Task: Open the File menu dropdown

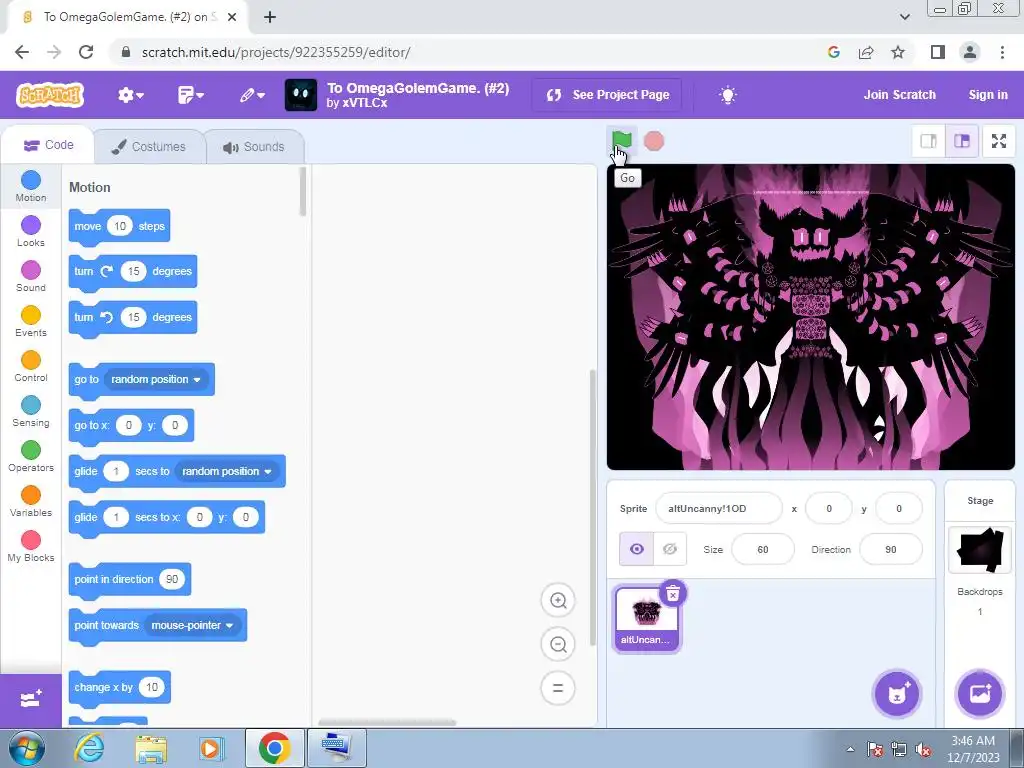Action: coord(191,95)
